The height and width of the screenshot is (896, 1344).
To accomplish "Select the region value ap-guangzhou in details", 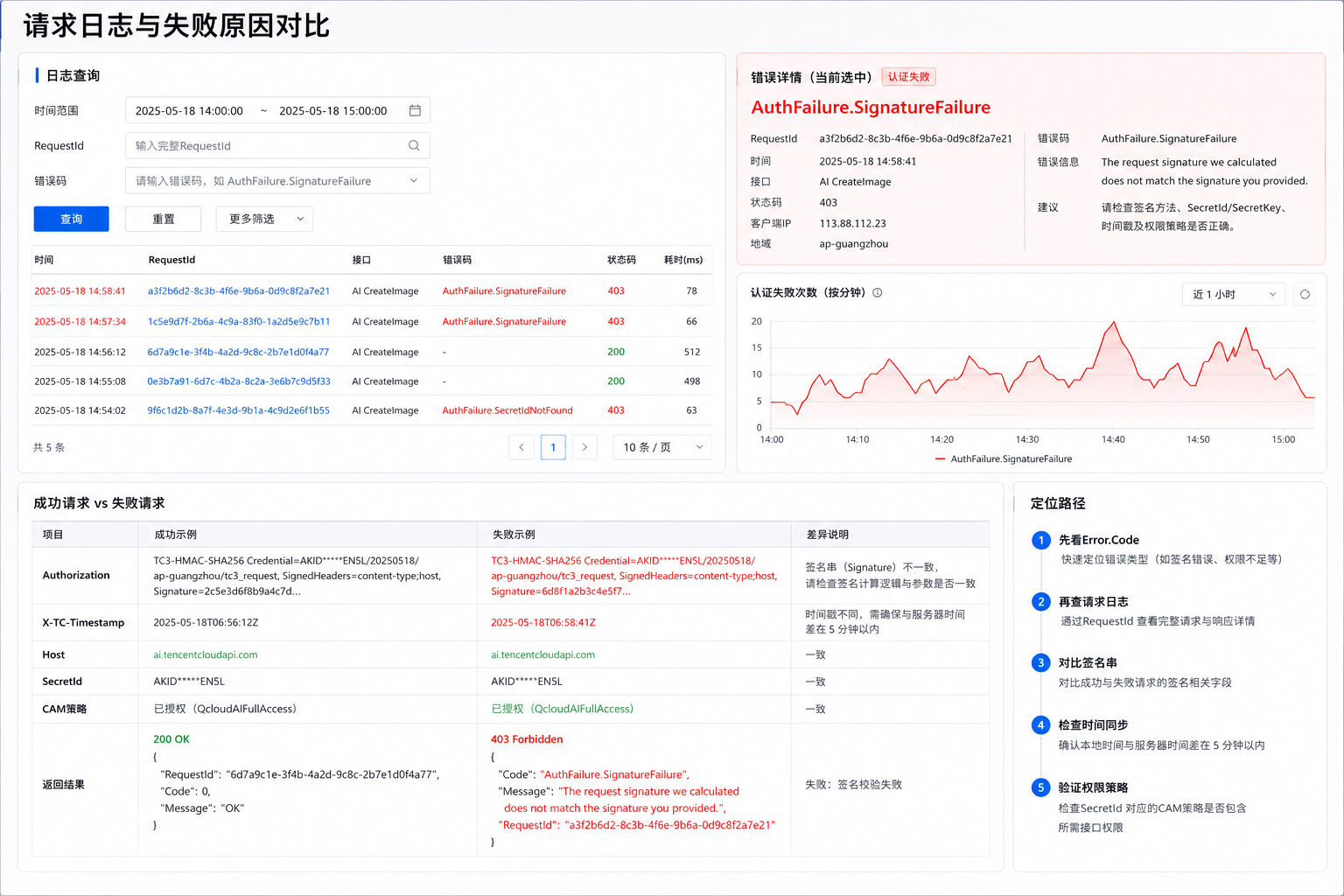I will coord(853,244).
